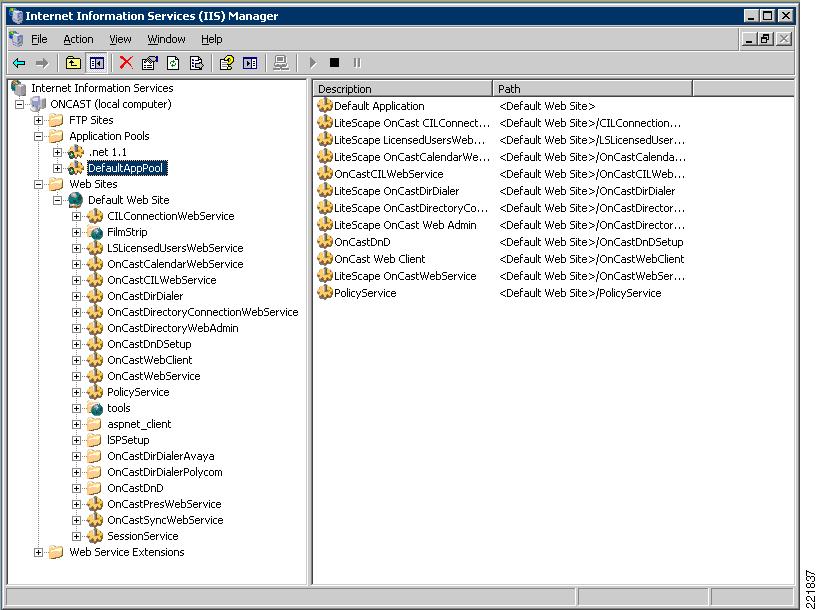Click the MMC console icon beside File menu
817x610 pixels.
pyautogui.click(x=16, y=39)
